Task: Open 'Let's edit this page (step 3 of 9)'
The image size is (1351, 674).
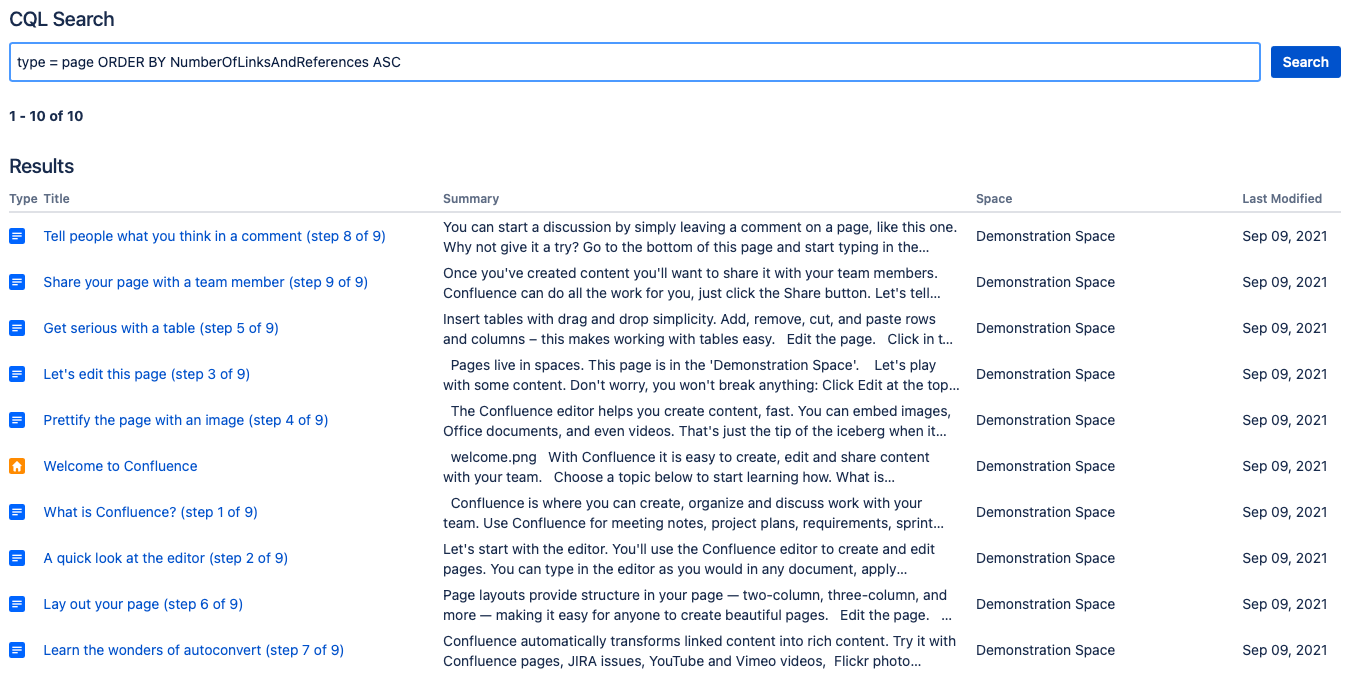Action: (x=147, y=374)
